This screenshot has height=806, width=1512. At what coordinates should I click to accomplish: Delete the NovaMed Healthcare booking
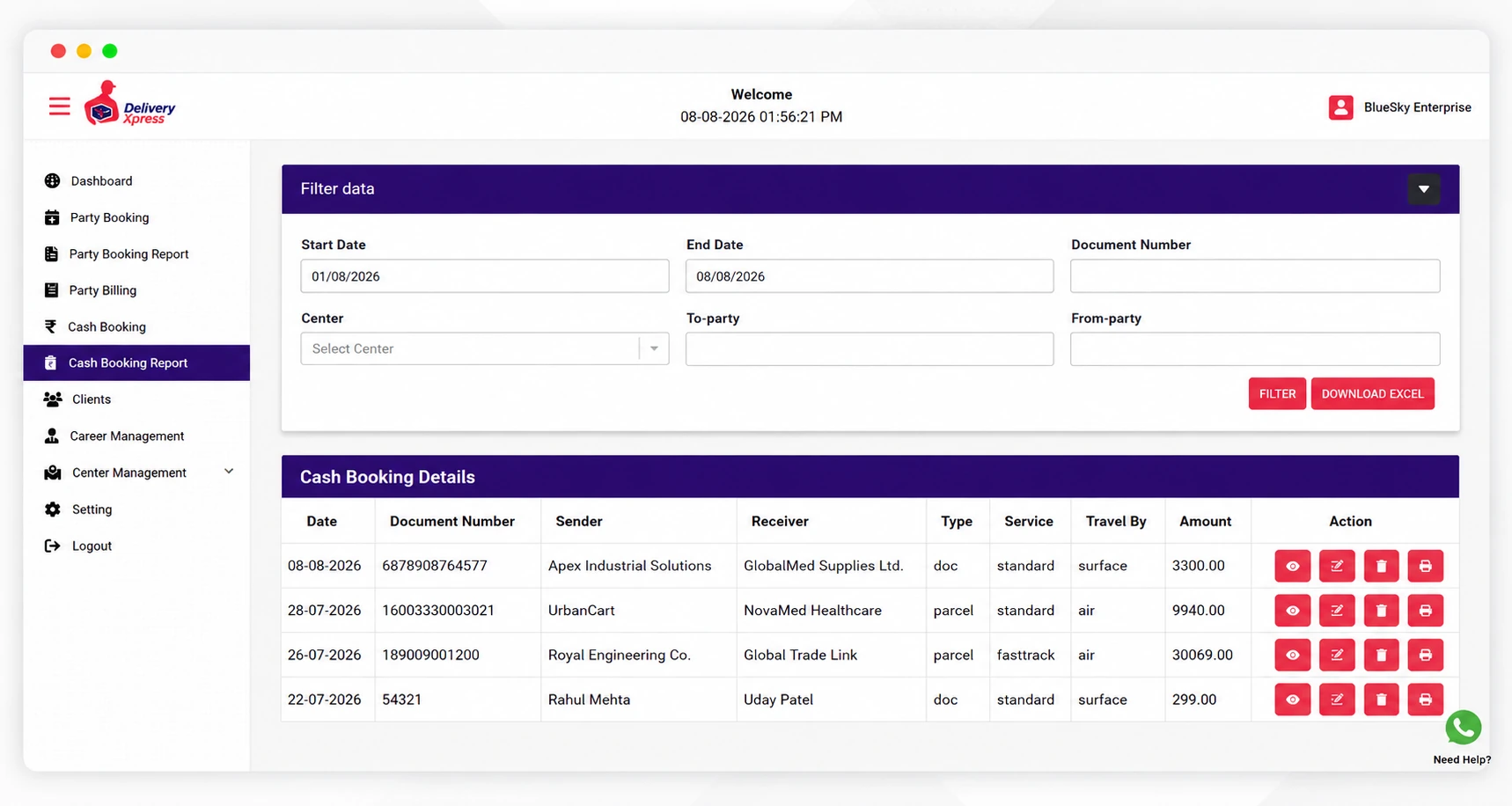pos(1381,611)
